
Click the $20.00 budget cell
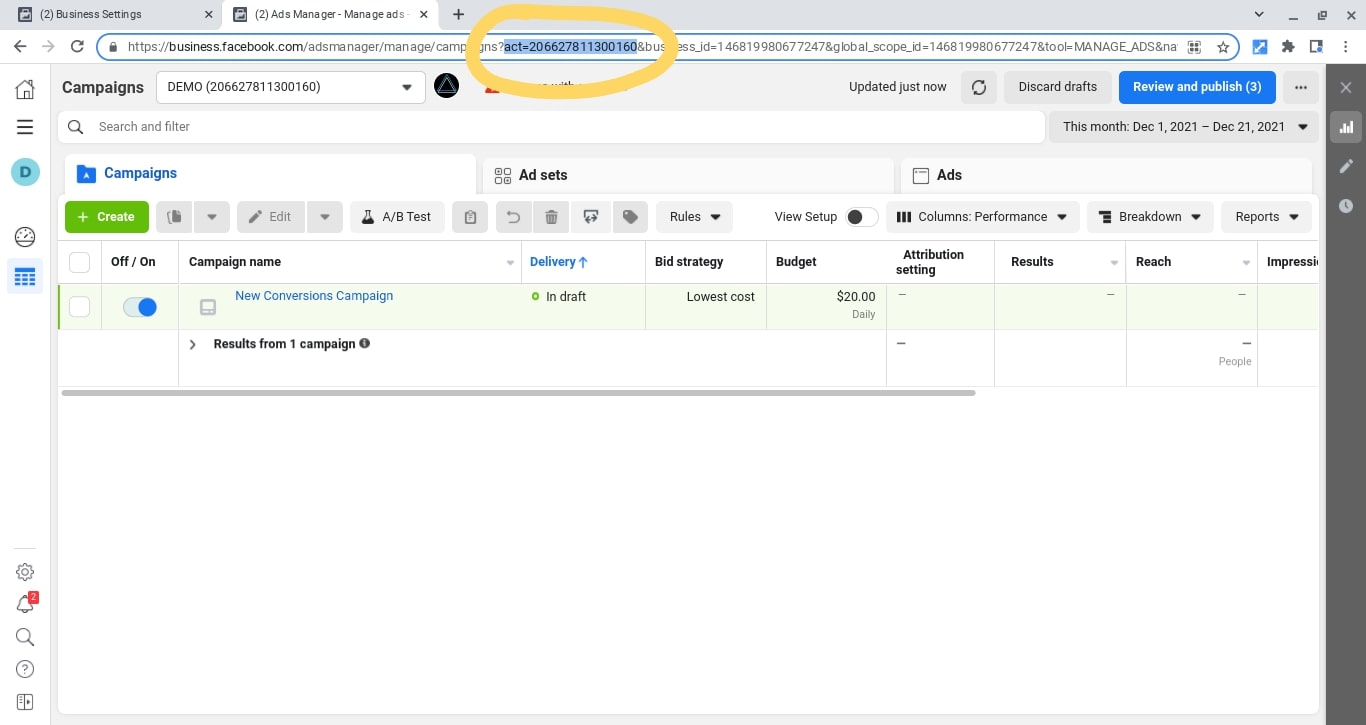coord(826,306)
